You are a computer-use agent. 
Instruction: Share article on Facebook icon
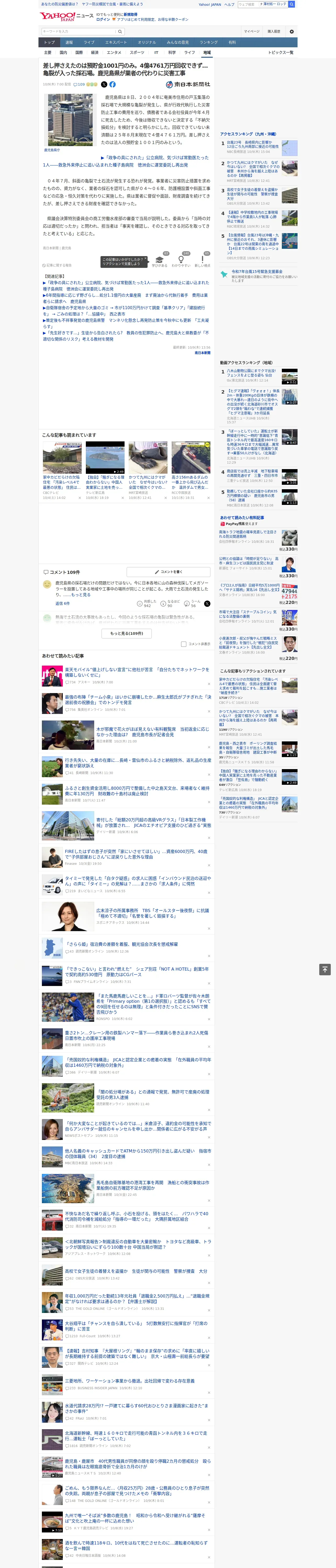click(x=112, y=85)
